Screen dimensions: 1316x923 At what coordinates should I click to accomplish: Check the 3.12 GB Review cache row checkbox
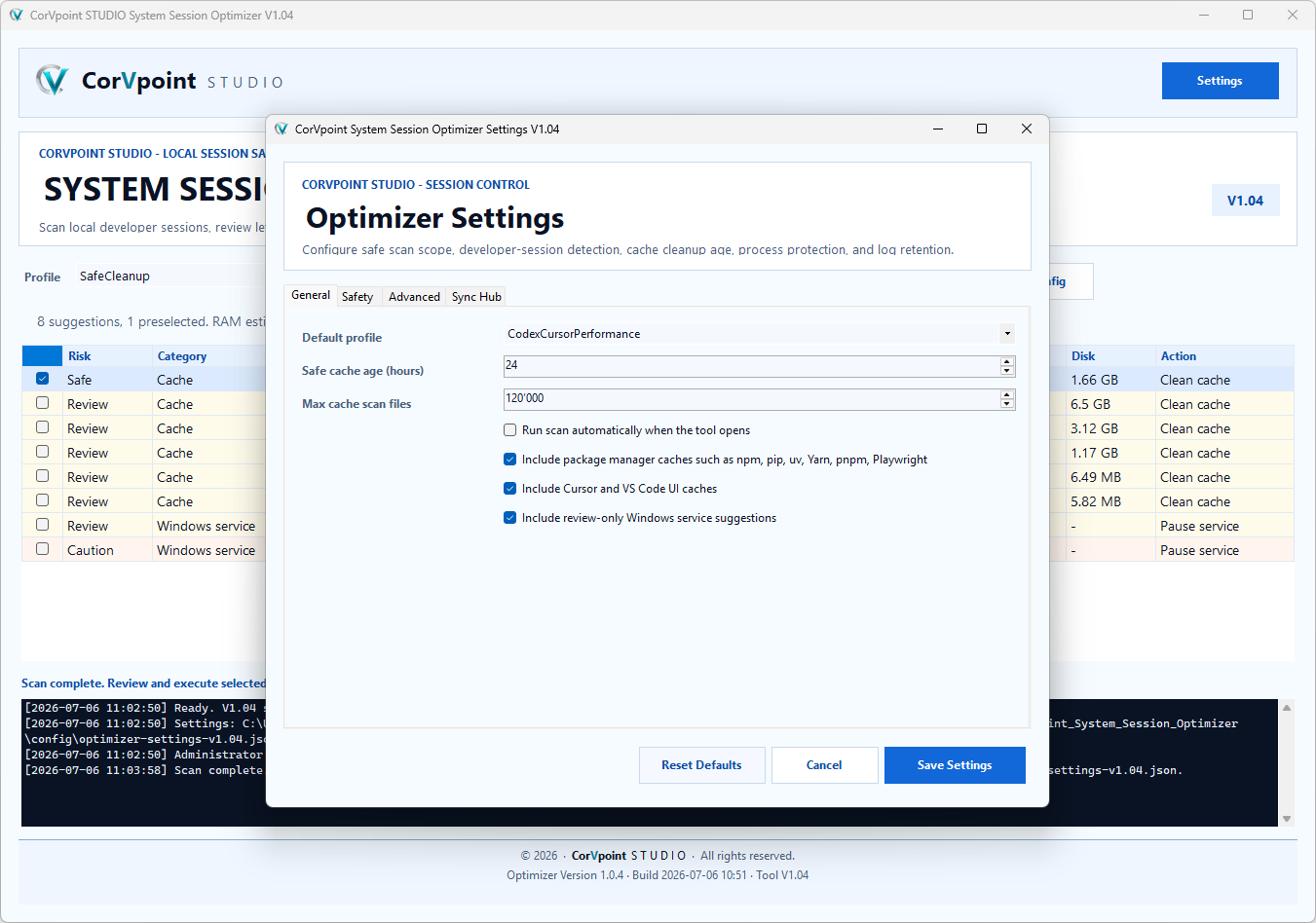pyautogui.click(x=42, y=427)
